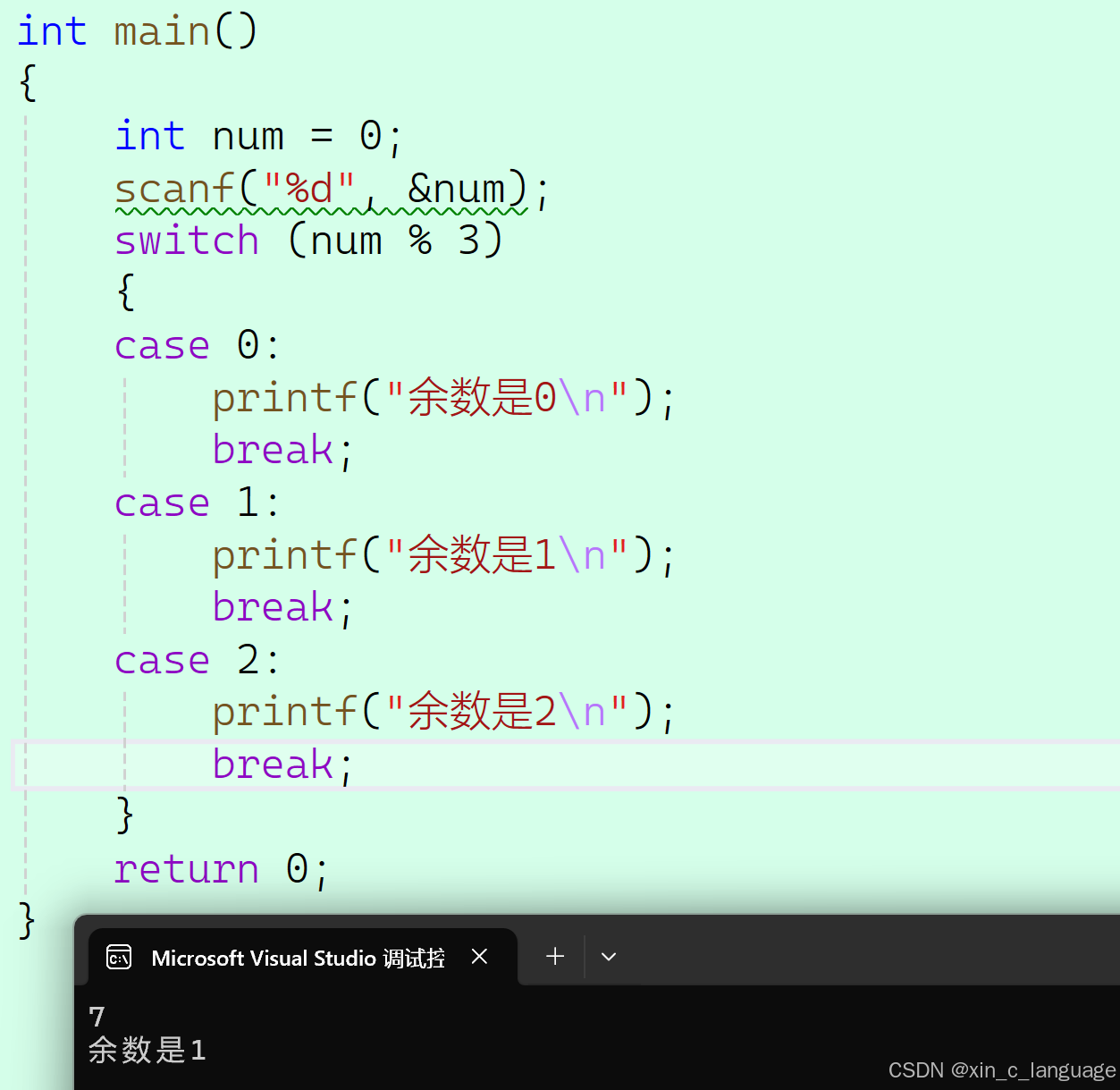Select the Microsoft Visual Studio debug console tab
The width and height of the screenshot is (1120, 1090).
(x=303, y=958)
